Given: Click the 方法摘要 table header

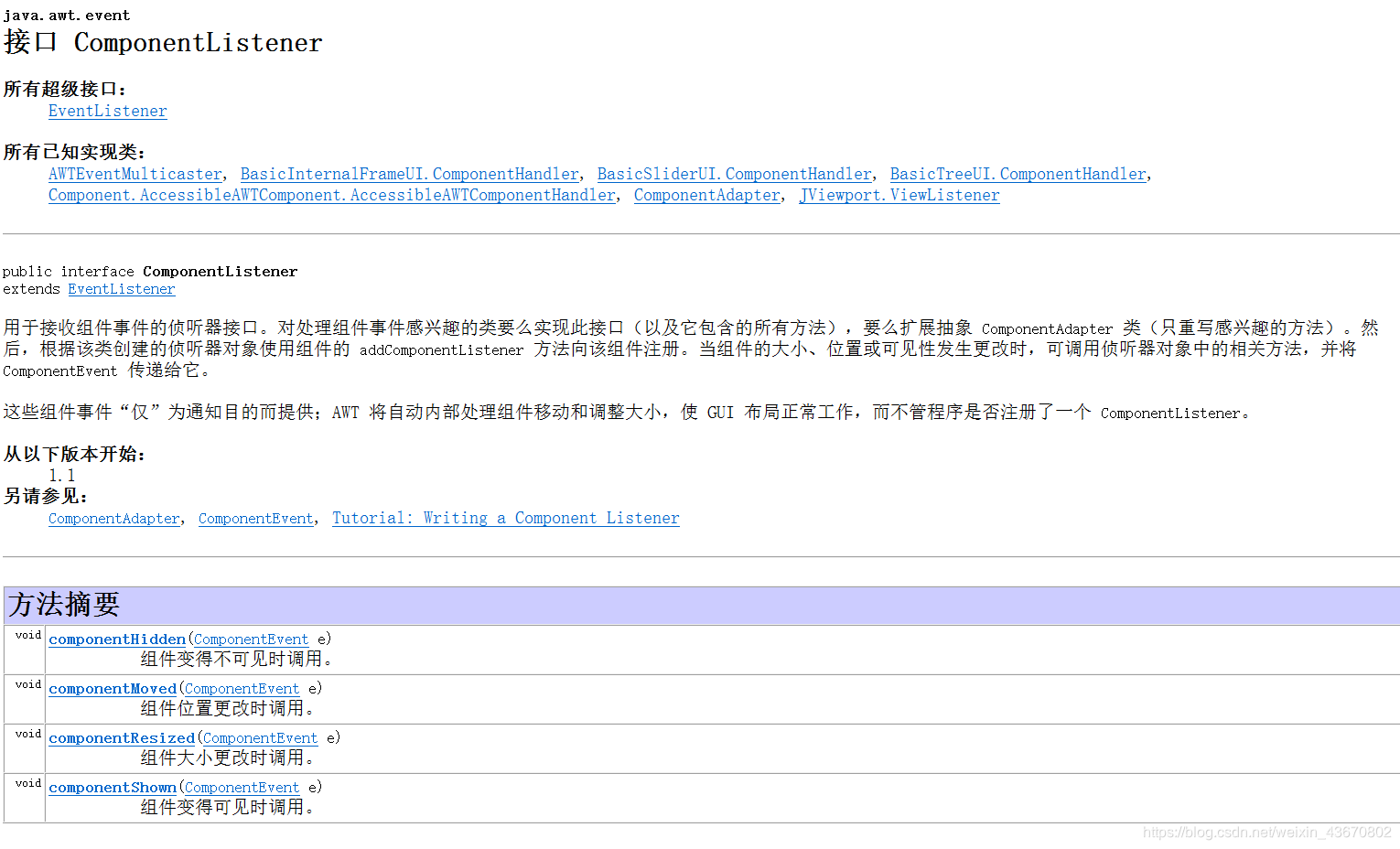Looking at the screenshot, I should point(702,605).
